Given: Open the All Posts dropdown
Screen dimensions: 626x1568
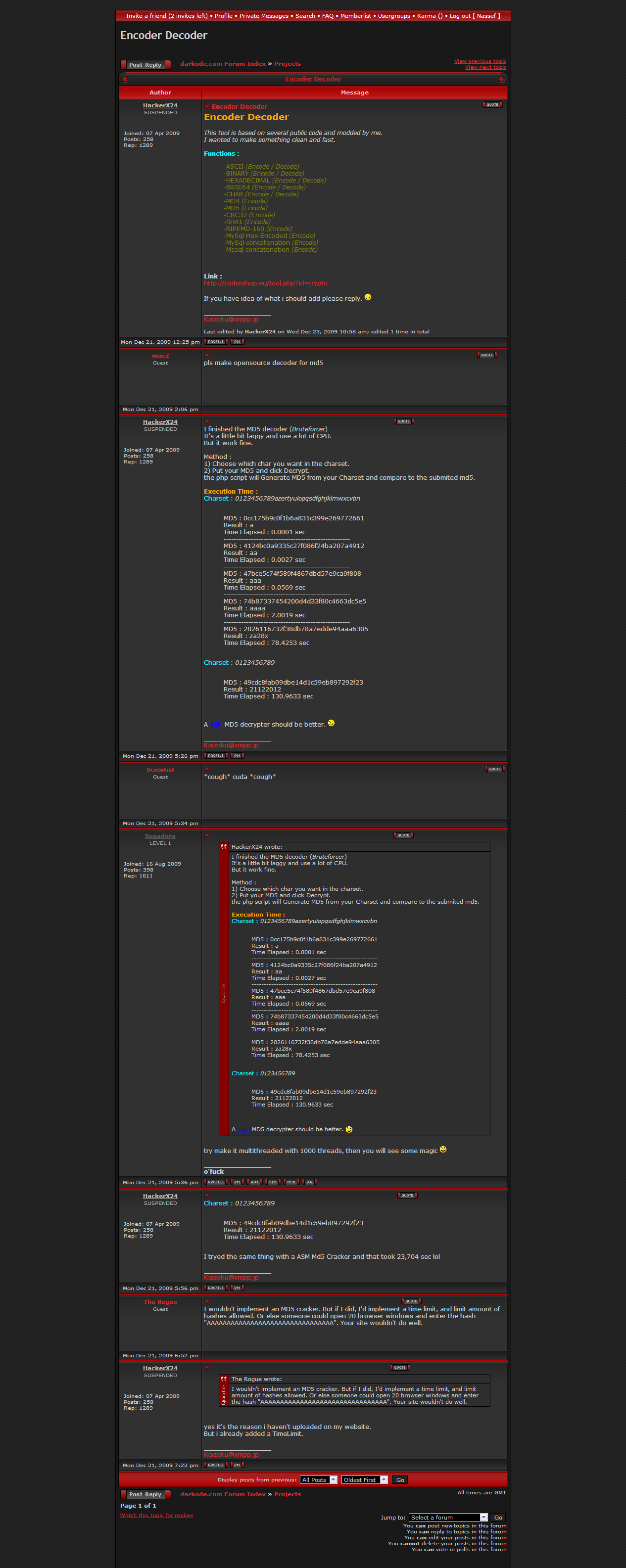Looking at the screenshot, I should [319, 1480].
